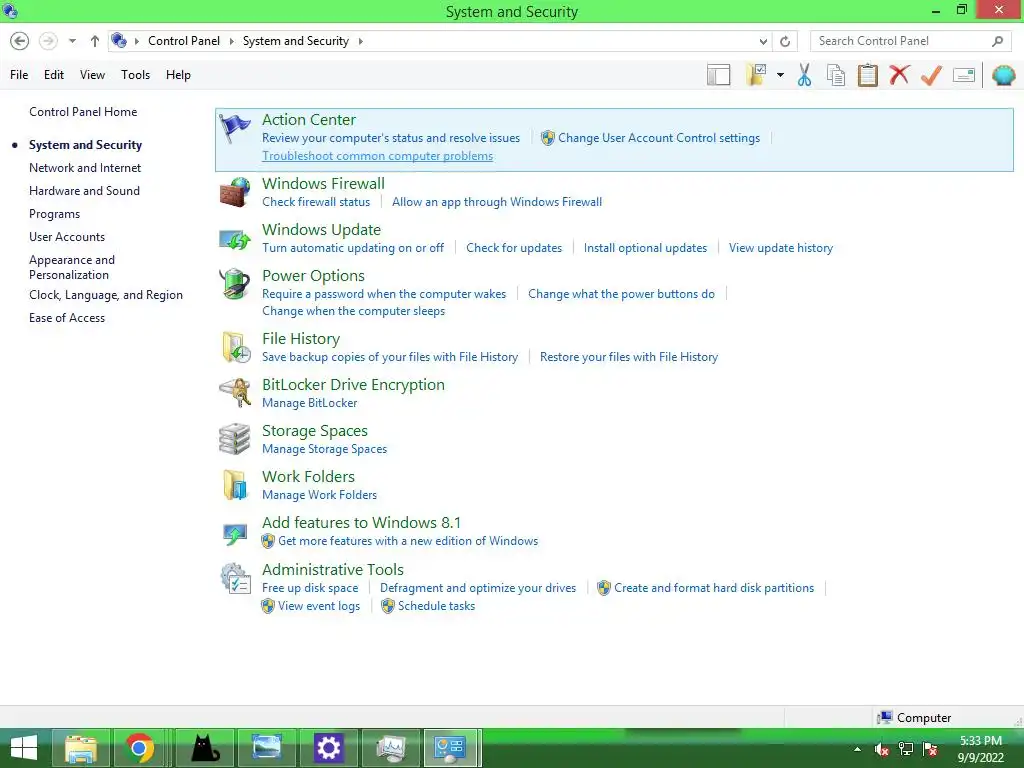Open the Help menu
The image size is (1024, 768).
click(178, 75)
